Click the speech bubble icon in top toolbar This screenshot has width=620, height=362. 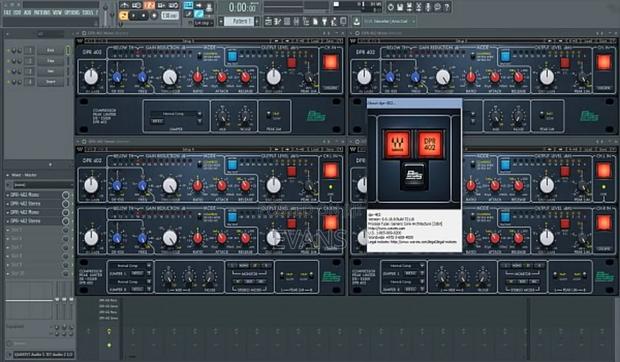click(438, 7)
